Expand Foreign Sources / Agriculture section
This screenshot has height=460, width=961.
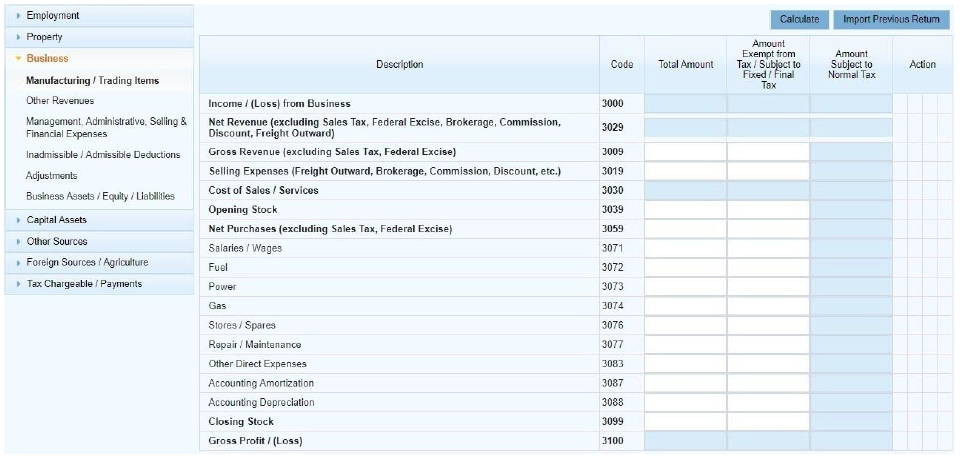[99, 263]
